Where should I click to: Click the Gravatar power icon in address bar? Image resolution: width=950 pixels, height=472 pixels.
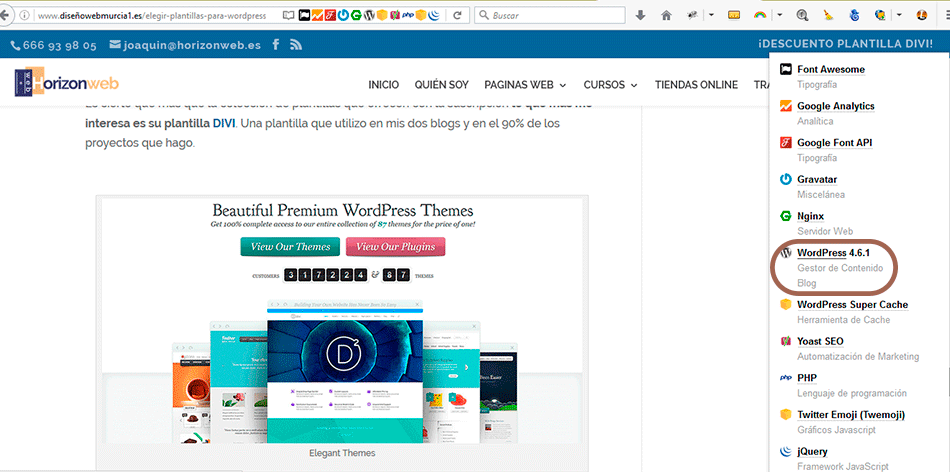[x=343, y=15]
